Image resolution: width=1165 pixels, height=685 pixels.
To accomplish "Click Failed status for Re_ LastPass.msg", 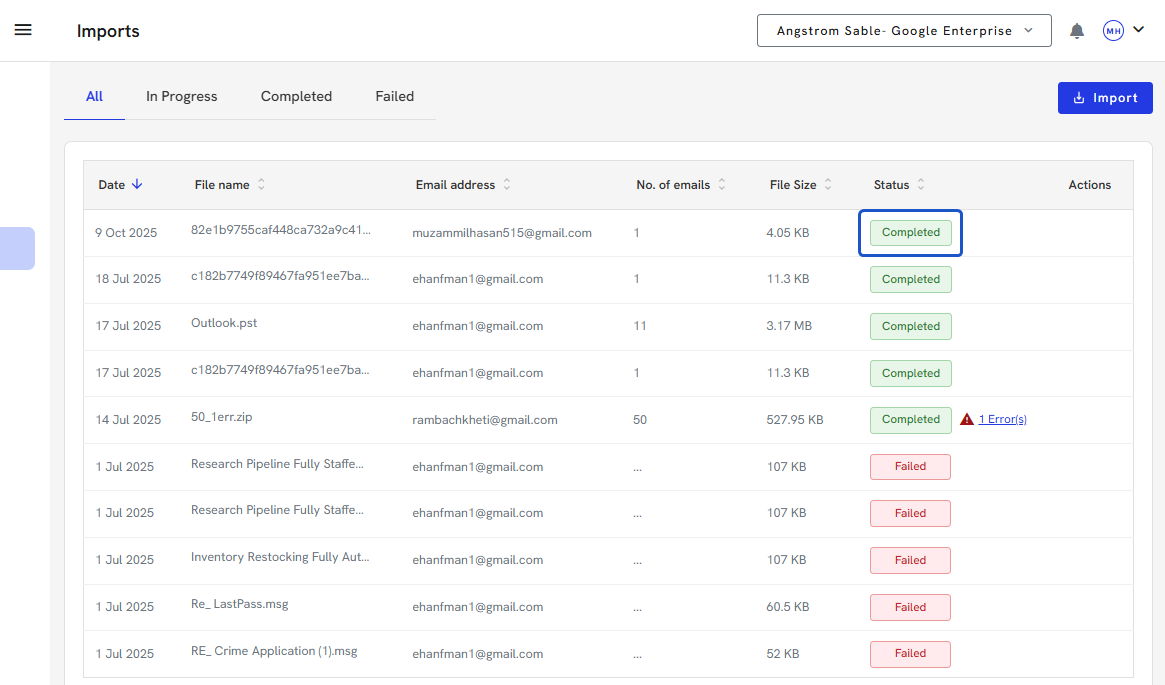I will coord(910,607).
